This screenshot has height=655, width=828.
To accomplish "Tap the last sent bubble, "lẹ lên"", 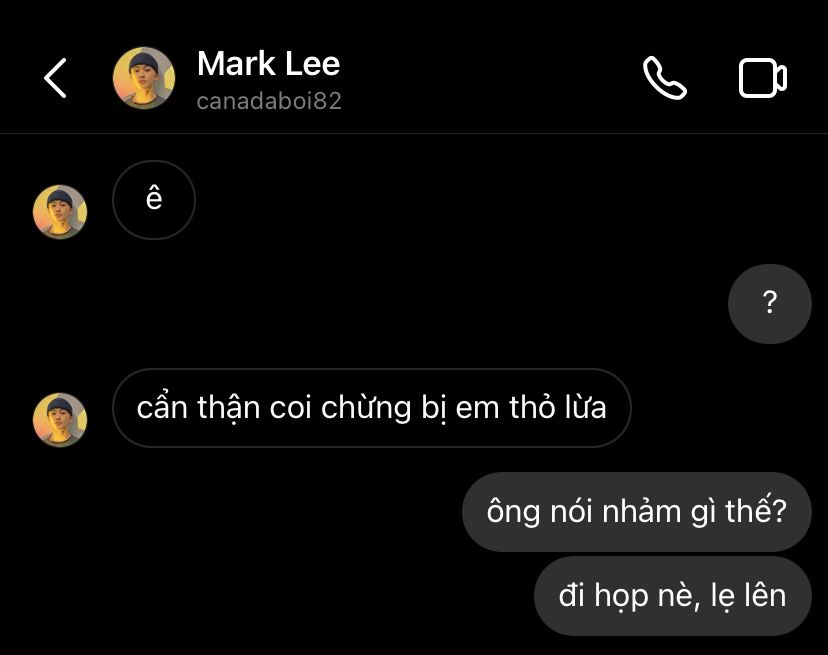I will coord(673,596).
